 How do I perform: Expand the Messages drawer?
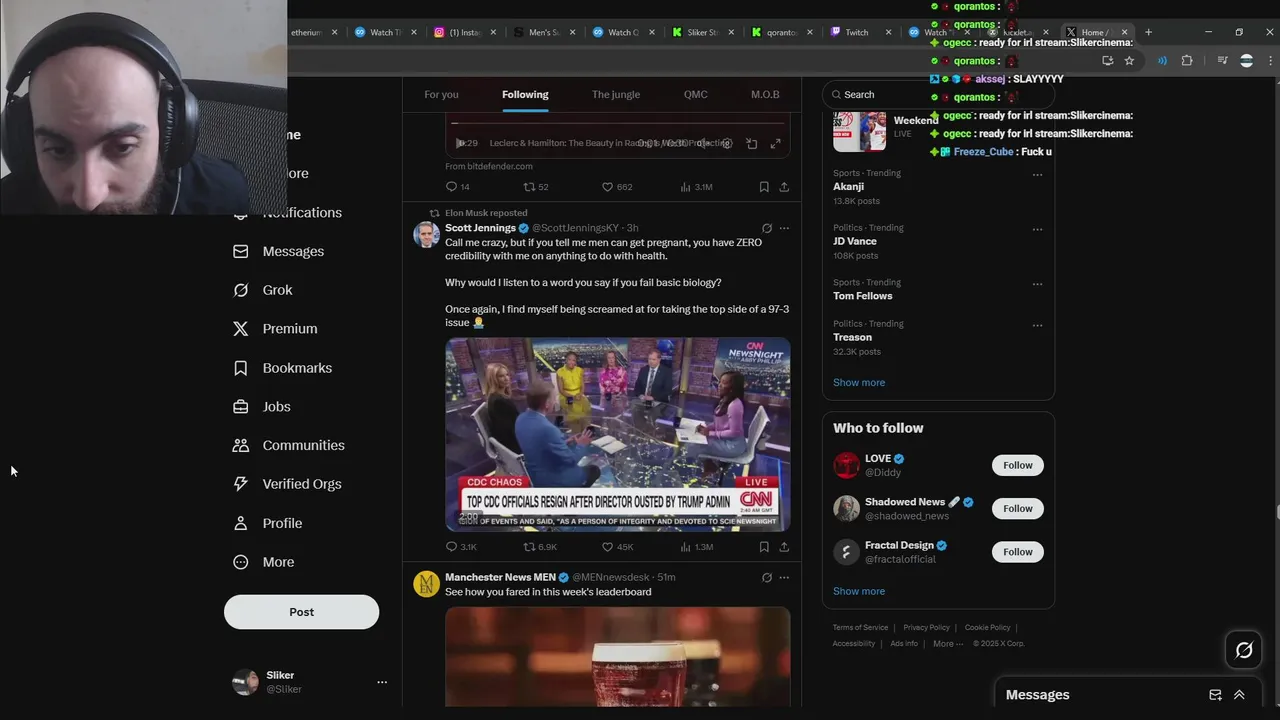click(1239, 695)
